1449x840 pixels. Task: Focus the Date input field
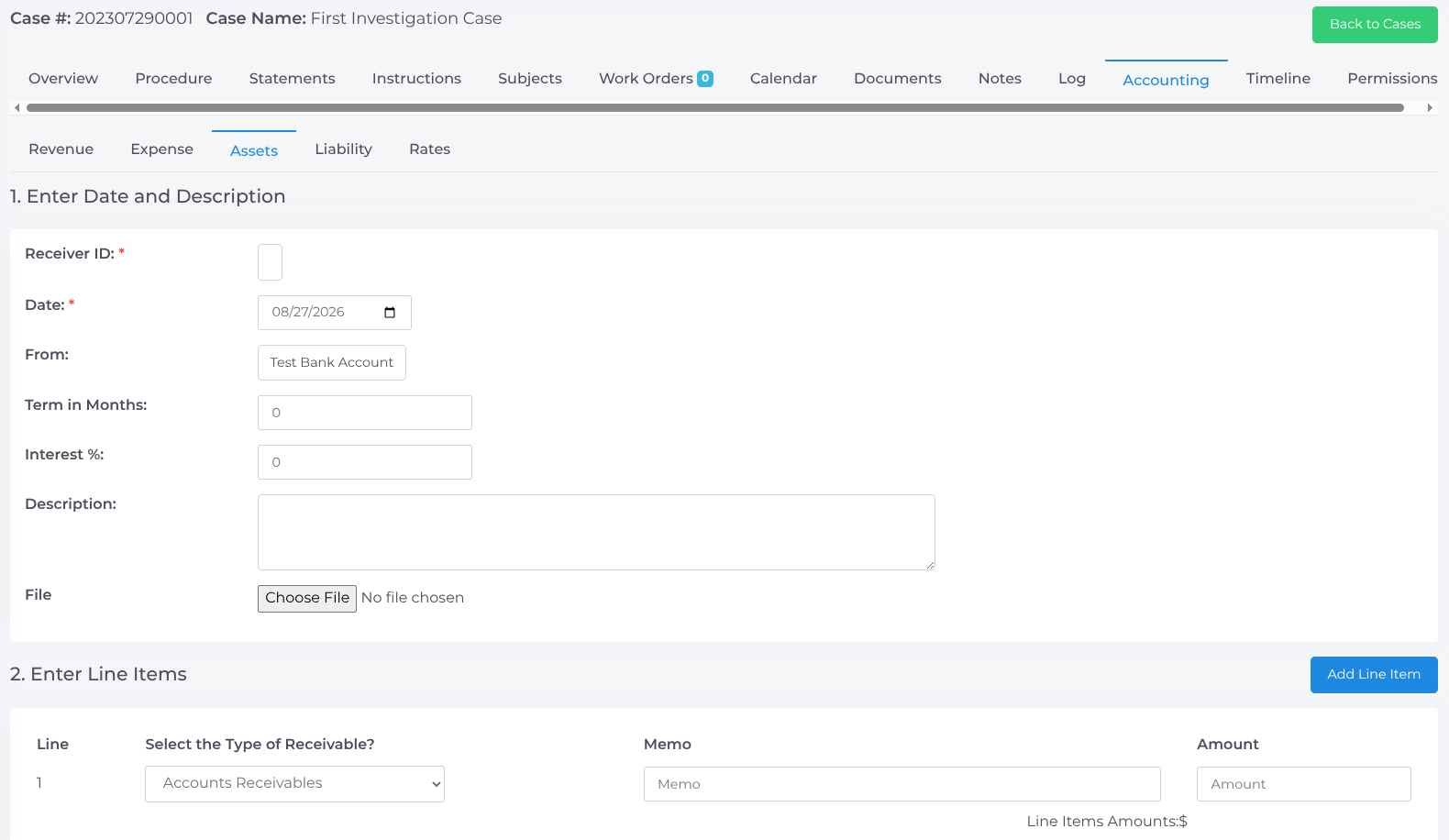pyautogui.click(x=335, y=313)
